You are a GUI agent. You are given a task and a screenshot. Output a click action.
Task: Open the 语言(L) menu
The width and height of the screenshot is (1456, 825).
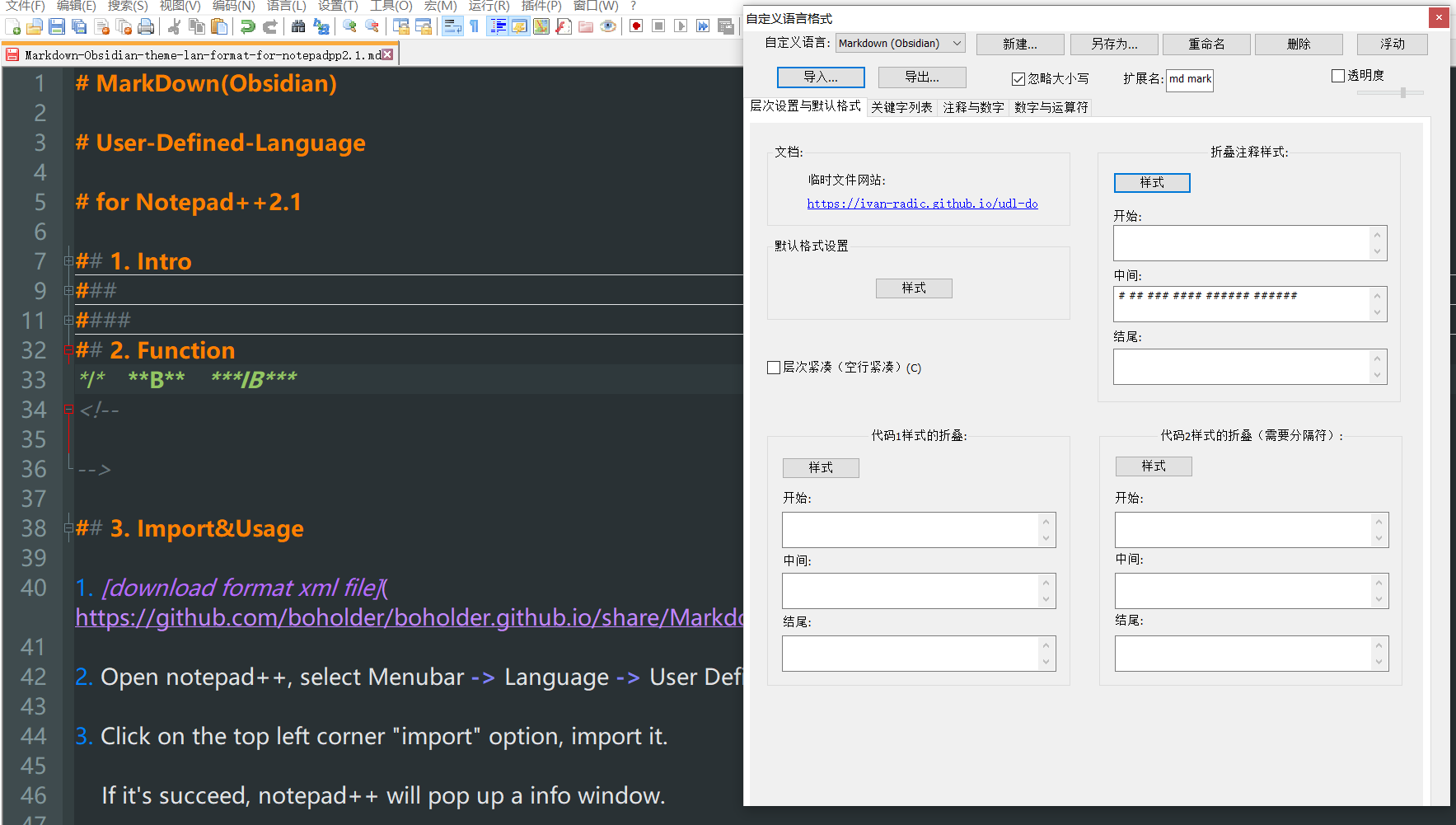pyautogui.click(x=286, y=6)
